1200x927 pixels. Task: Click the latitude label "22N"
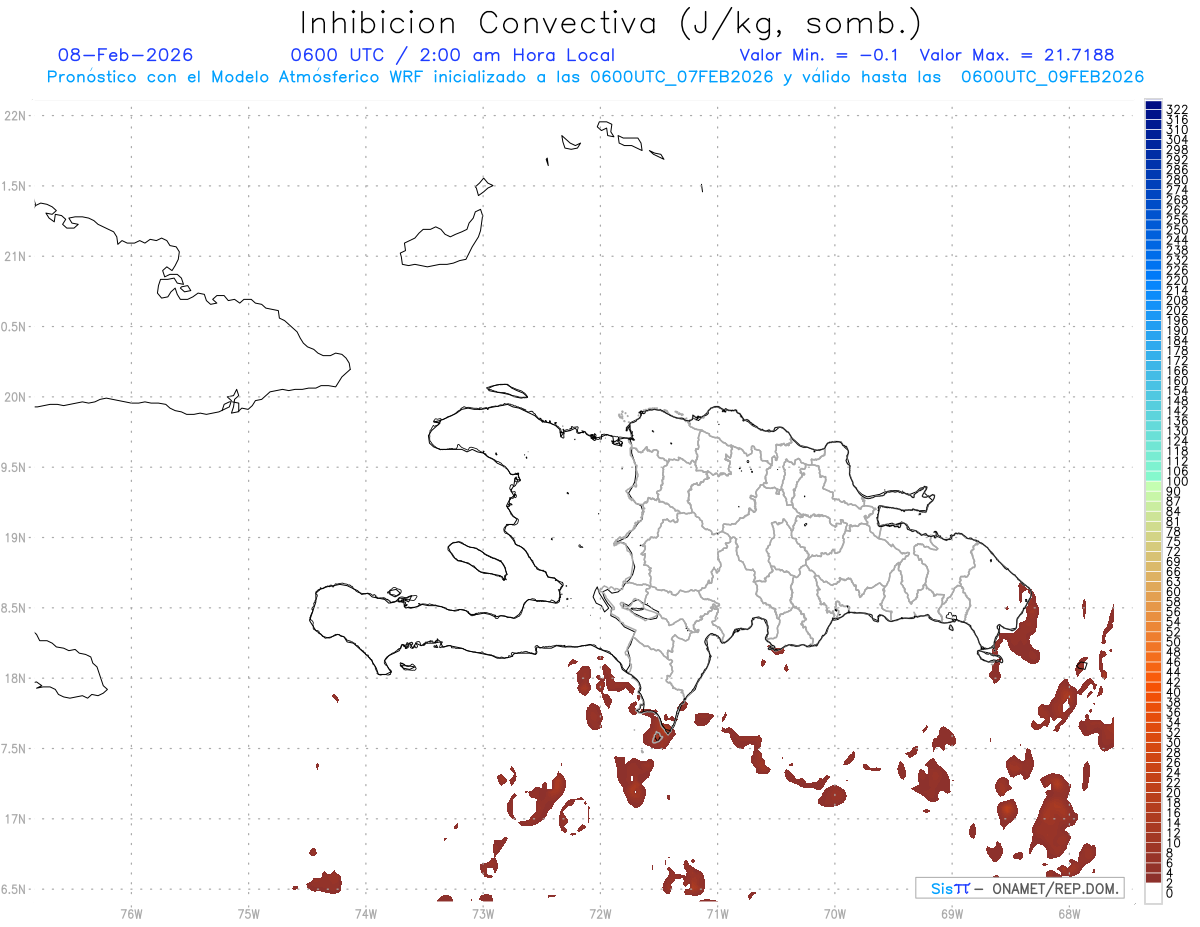[x=14, y=116]
